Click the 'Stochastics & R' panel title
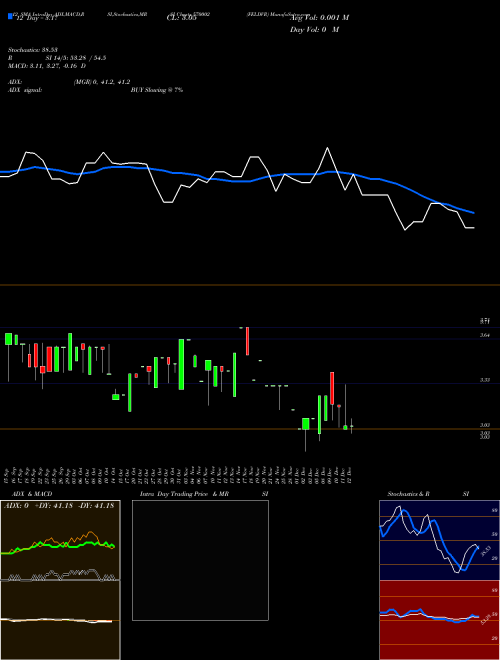 point(408,494)
